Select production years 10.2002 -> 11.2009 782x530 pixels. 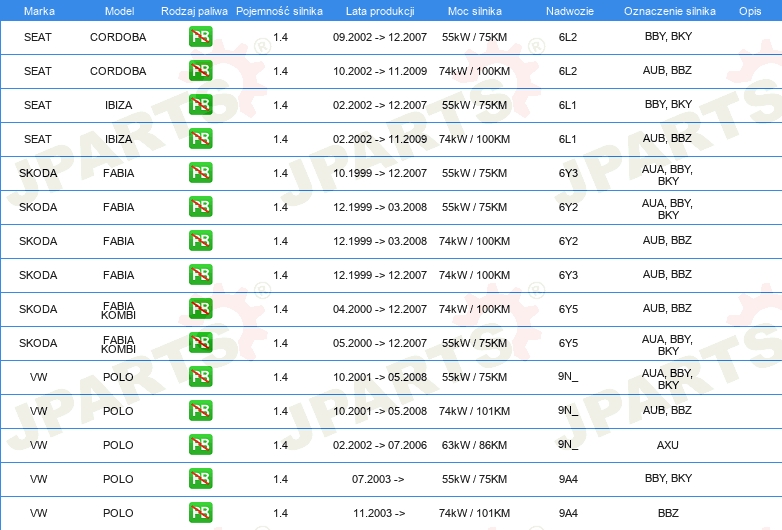pyautogui.click(x=380, y=71)
